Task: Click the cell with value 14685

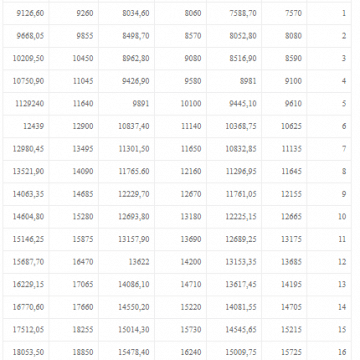Action: pyautogui.click(x=74, y=194)
